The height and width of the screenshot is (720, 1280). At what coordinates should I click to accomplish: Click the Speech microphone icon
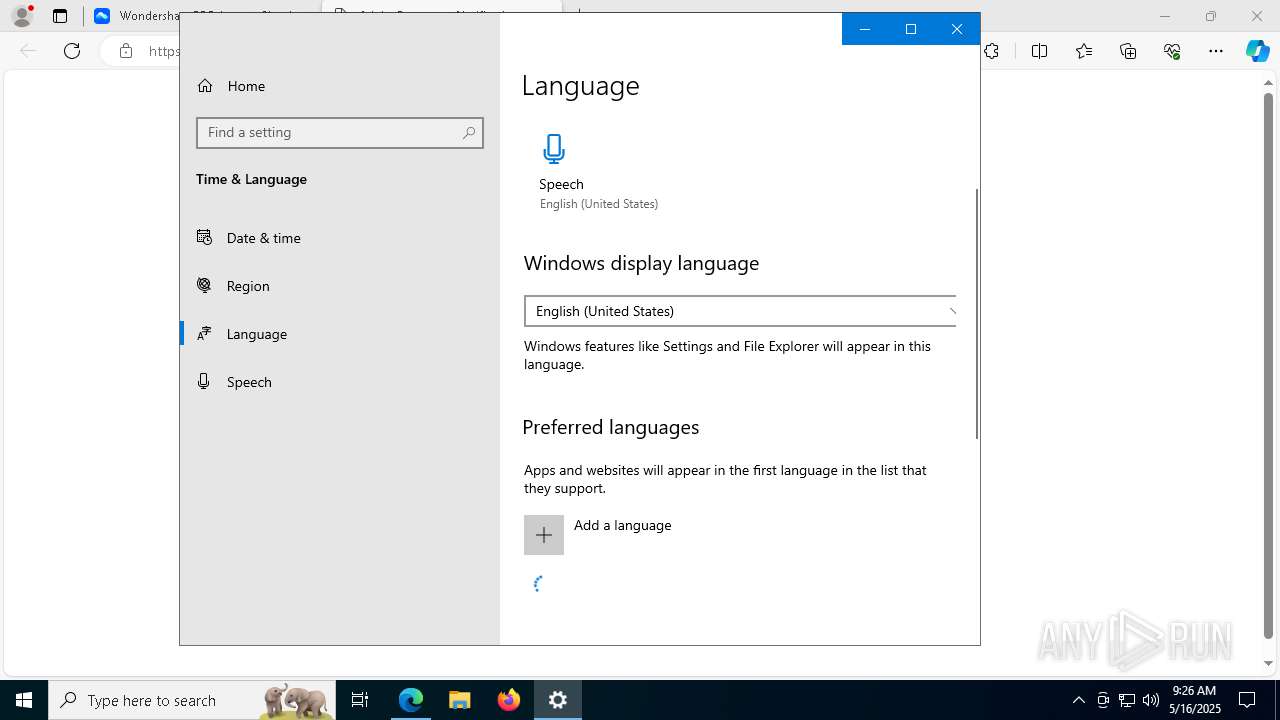coord(554,149)
